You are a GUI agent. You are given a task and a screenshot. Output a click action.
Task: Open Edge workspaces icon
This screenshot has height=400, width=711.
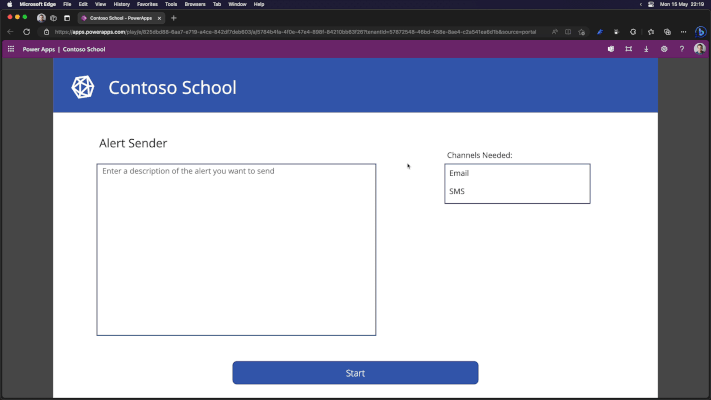54,18
